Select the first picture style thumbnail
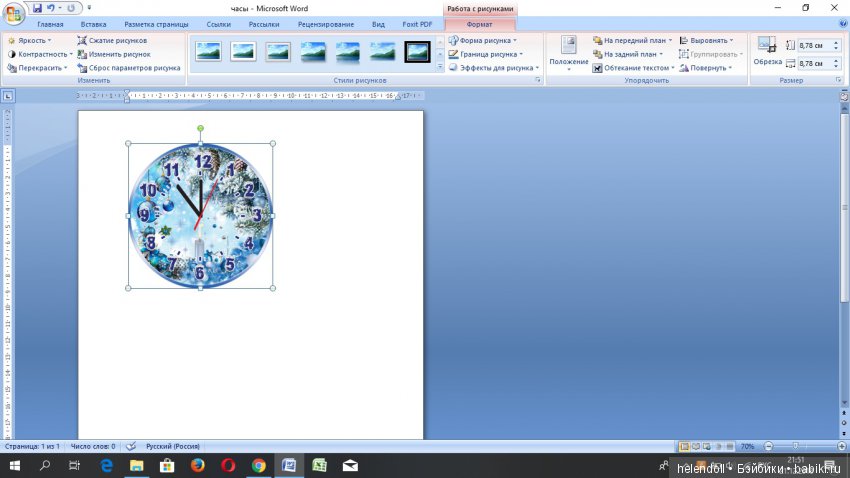Image resolution: width=850 pixels, height=478 pixels. 208,51
